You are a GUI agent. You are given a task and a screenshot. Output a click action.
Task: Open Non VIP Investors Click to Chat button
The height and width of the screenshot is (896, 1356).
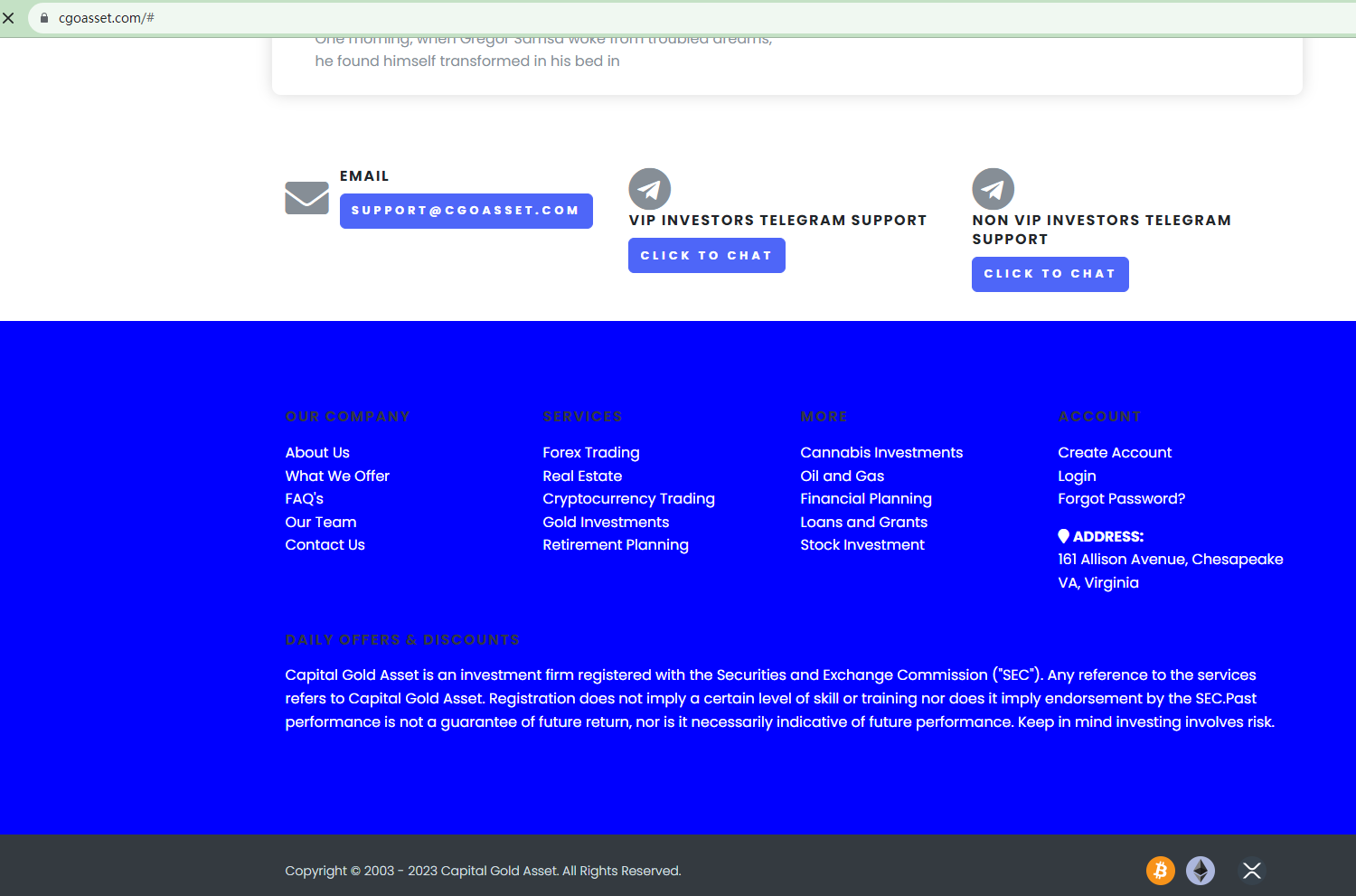[x=1050, y=274]
